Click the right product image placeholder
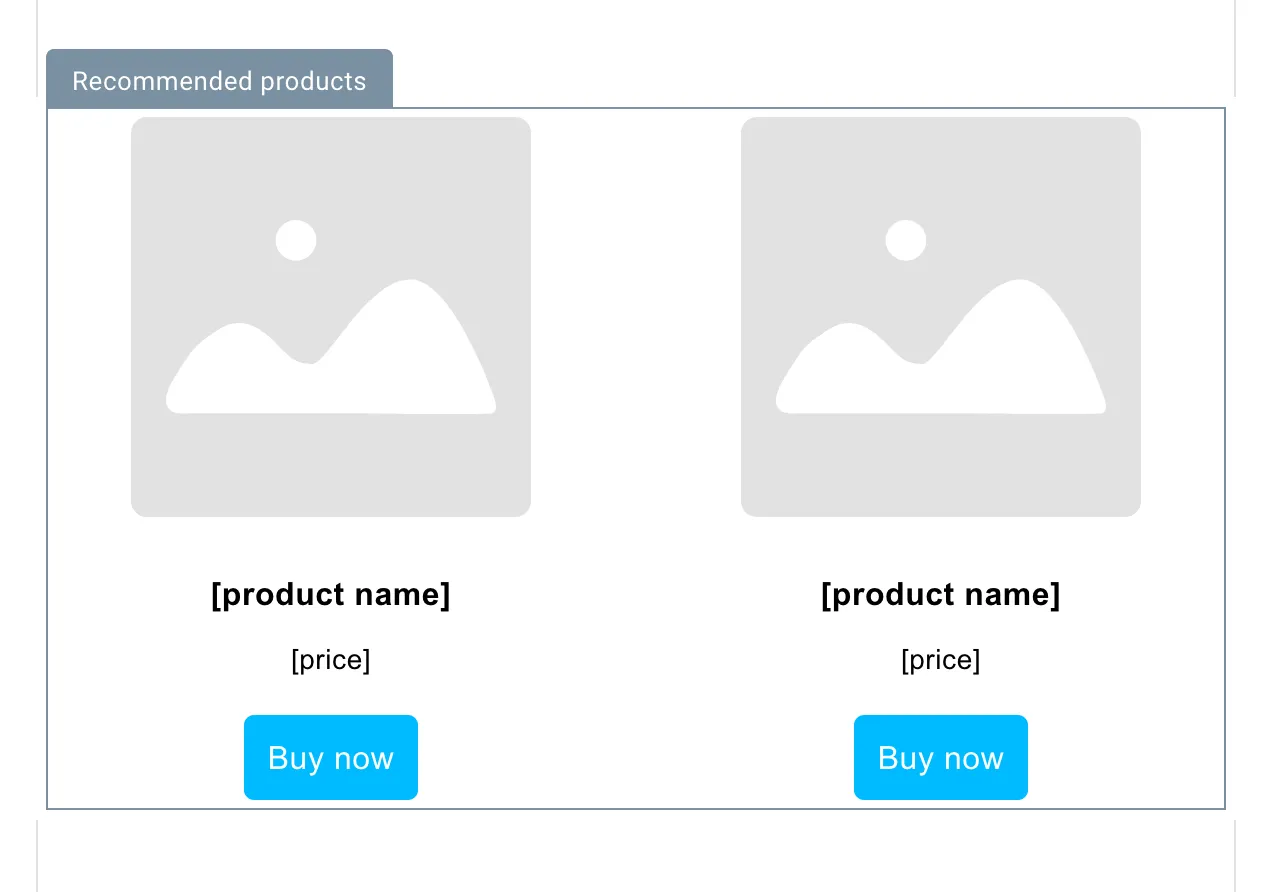Viewport: 1286px width, 892px height. click(x=941, y=317)
